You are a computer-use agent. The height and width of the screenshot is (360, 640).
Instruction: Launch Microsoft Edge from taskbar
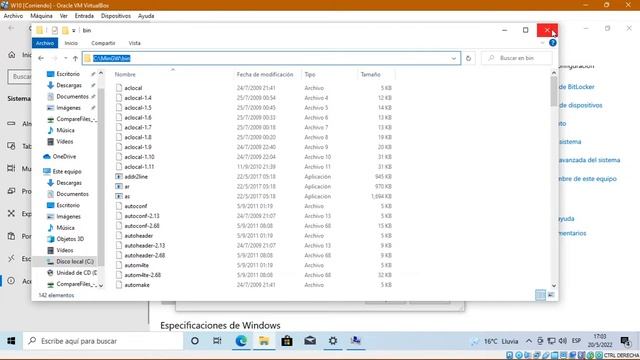pos(241,341)
